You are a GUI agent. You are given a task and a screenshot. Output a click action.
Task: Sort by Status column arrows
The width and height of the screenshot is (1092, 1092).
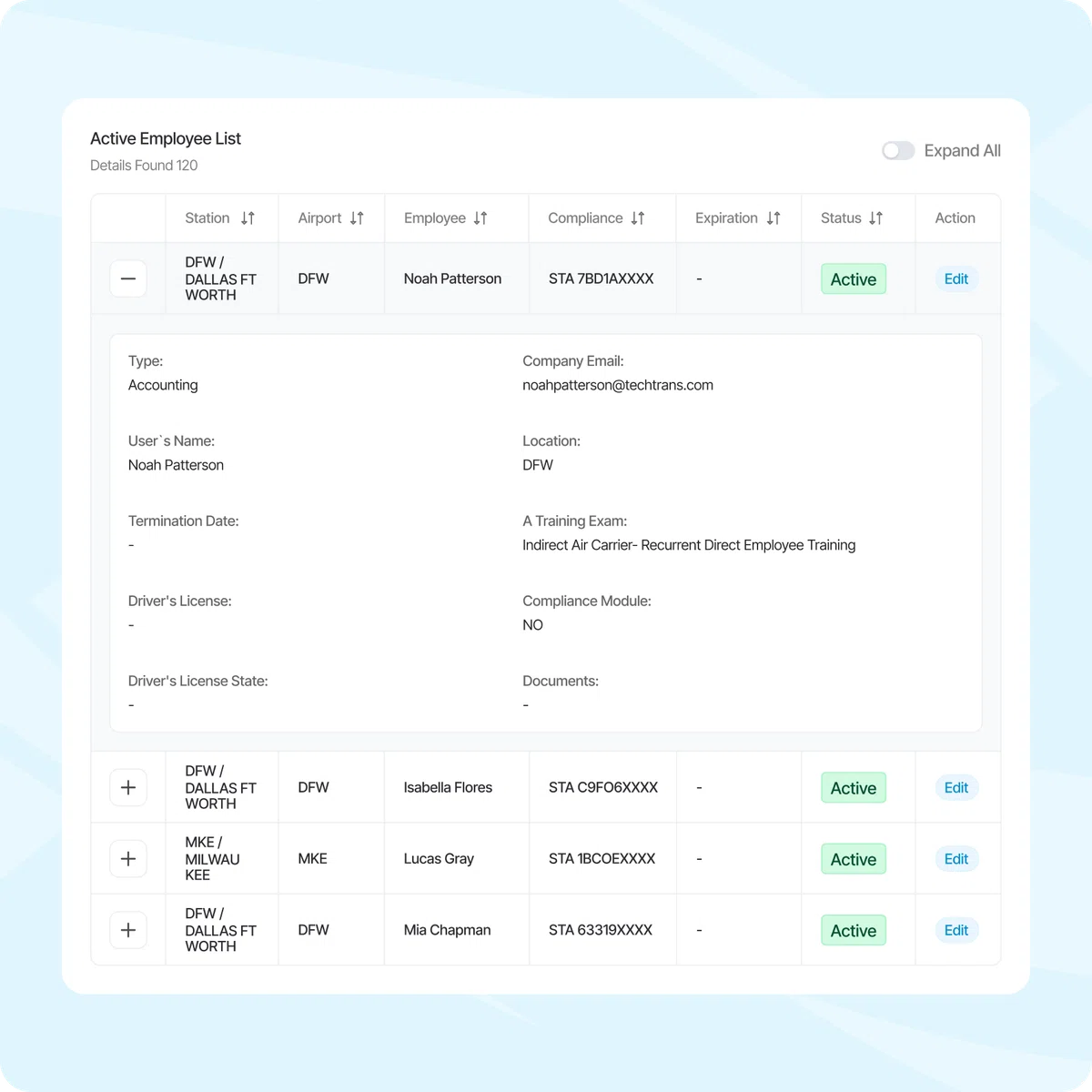(x=876, y=218)
